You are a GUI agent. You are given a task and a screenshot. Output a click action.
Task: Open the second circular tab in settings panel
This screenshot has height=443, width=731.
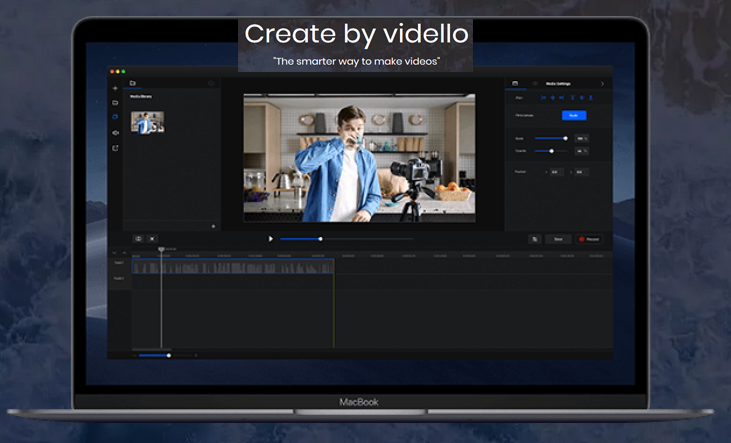[x=535, y=83]
